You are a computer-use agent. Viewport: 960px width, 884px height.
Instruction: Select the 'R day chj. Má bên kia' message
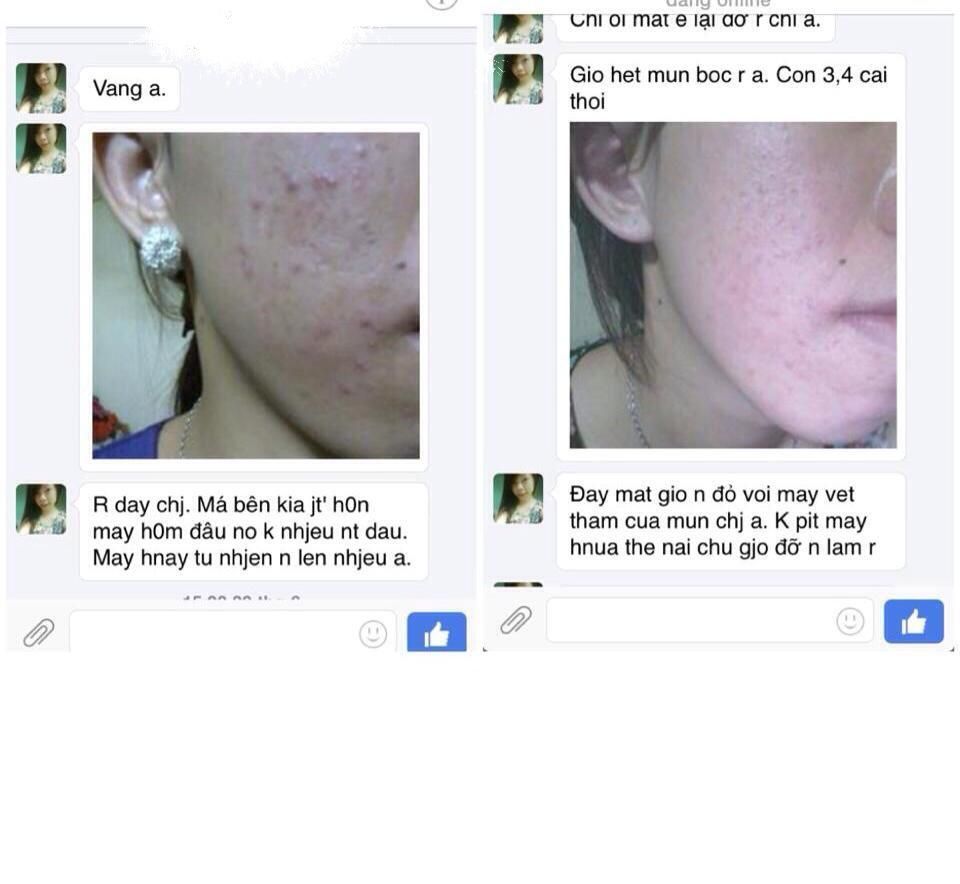click(x=253, y=531)
